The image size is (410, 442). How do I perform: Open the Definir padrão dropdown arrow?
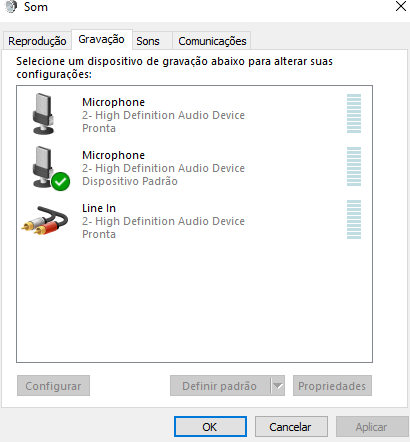click(277, 386)
